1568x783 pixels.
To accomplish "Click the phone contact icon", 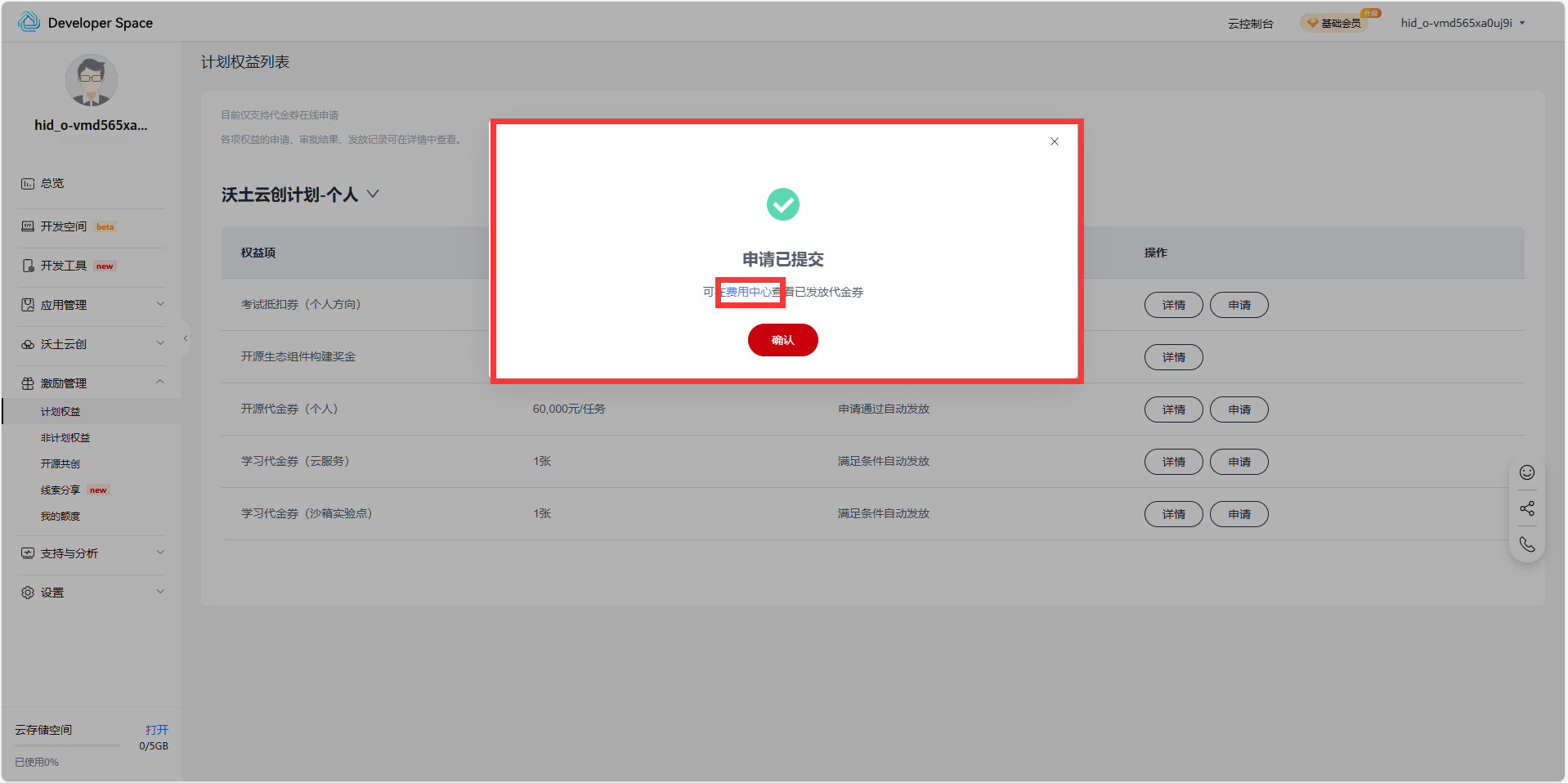I will pos(1526,544).
